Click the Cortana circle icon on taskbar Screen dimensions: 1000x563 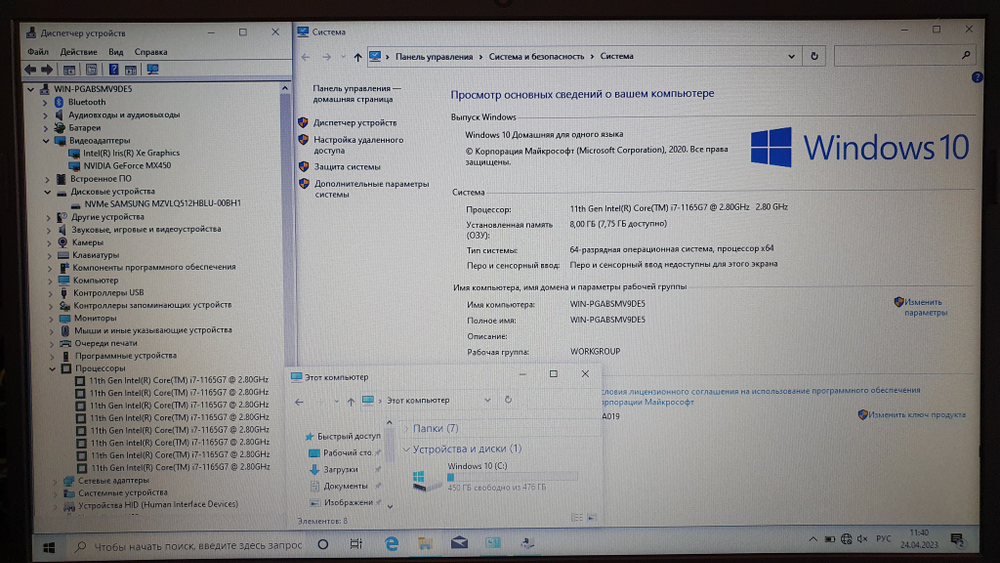(x=323, y=545)
